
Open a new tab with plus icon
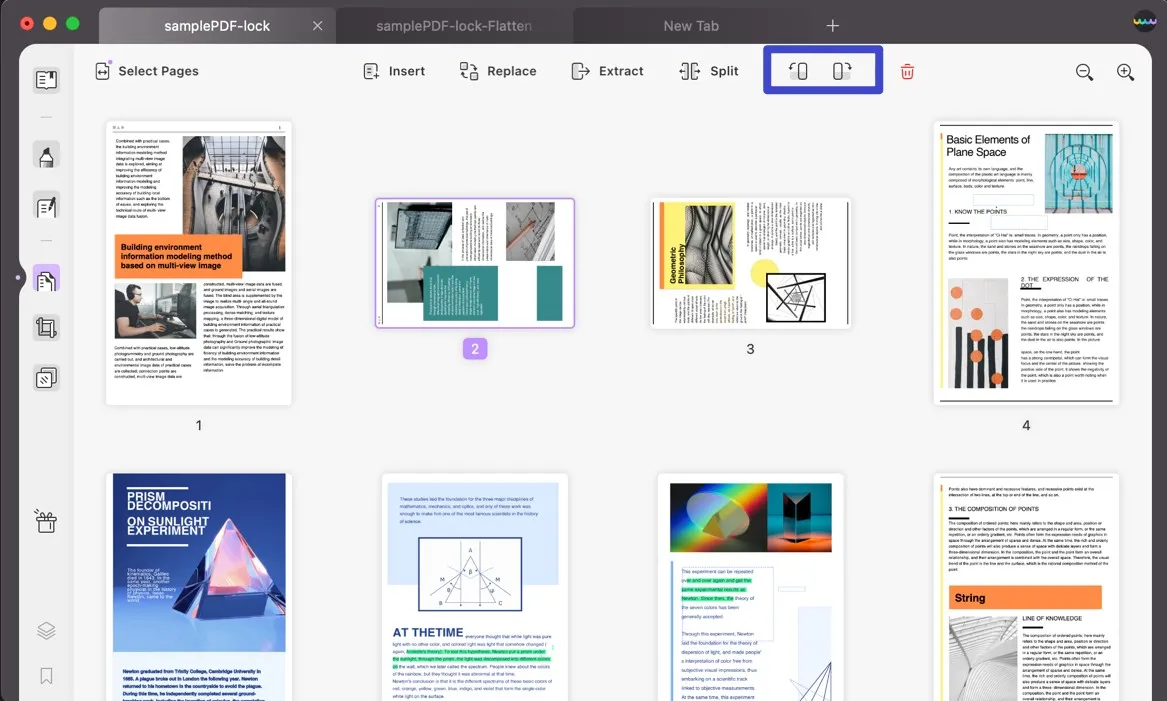tap(833, 26)
